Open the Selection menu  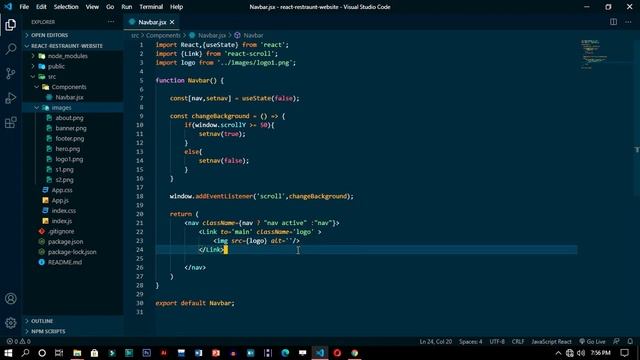click(66, 7)
